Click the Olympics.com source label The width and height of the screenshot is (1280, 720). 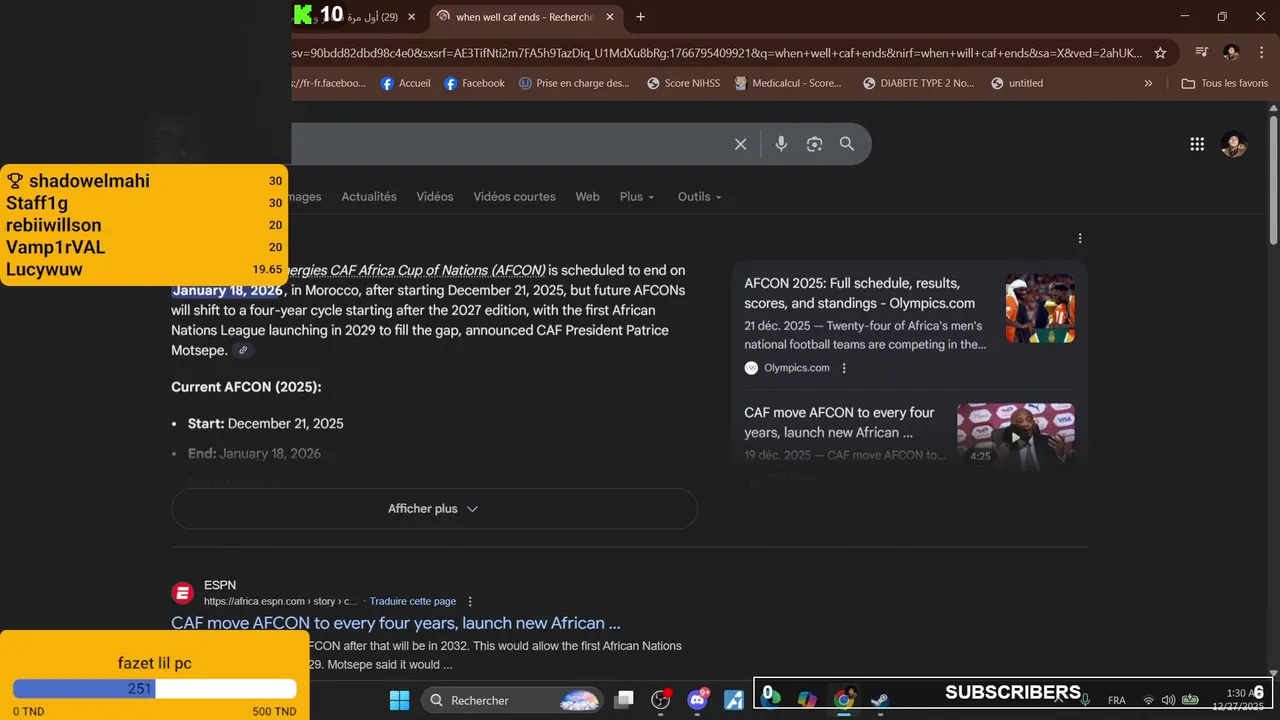click(x=797, y=368)
